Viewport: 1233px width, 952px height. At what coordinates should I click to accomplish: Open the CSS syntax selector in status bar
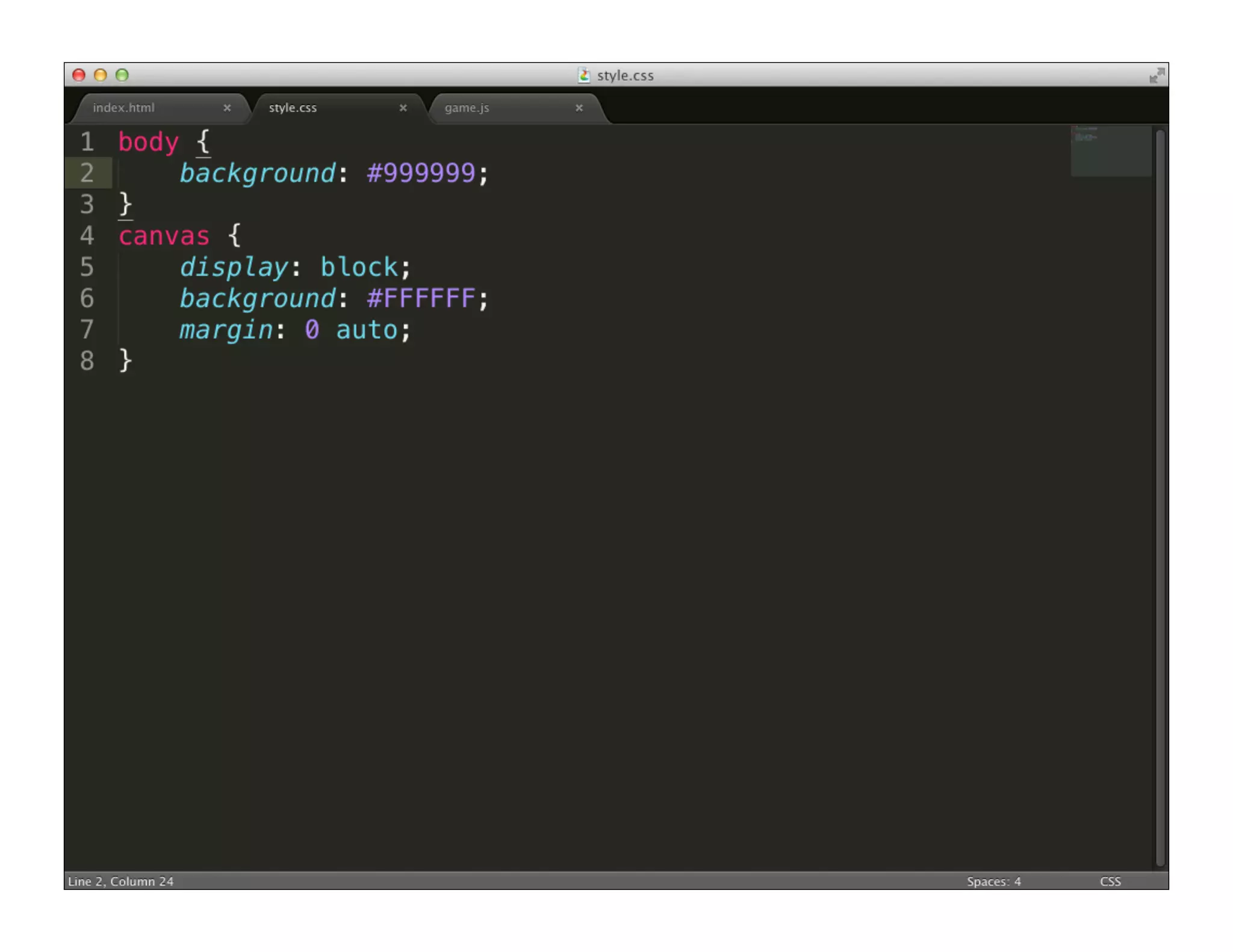[1110, 881]
